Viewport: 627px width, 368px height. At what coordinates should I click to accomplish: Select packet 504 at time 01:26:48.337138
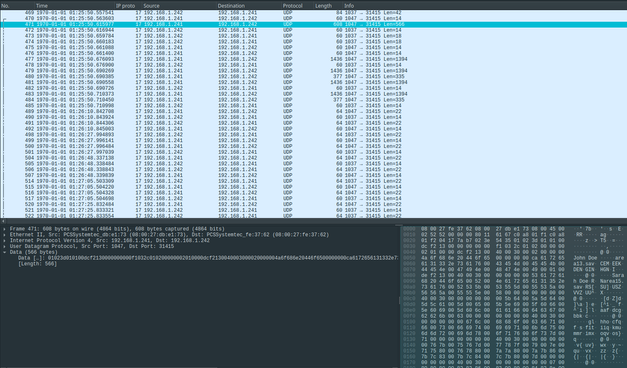(x=314, y=158)
